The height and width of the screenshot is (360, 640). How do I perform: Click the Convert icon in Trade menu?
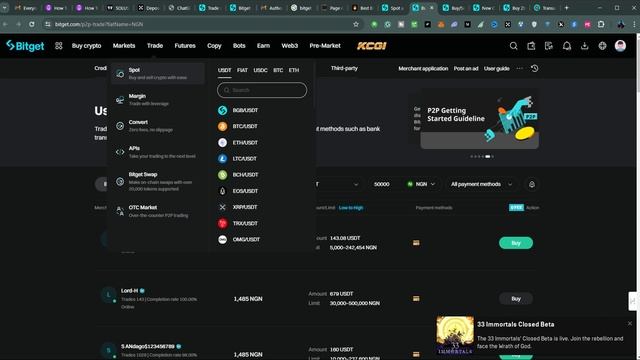coord(120,126)
